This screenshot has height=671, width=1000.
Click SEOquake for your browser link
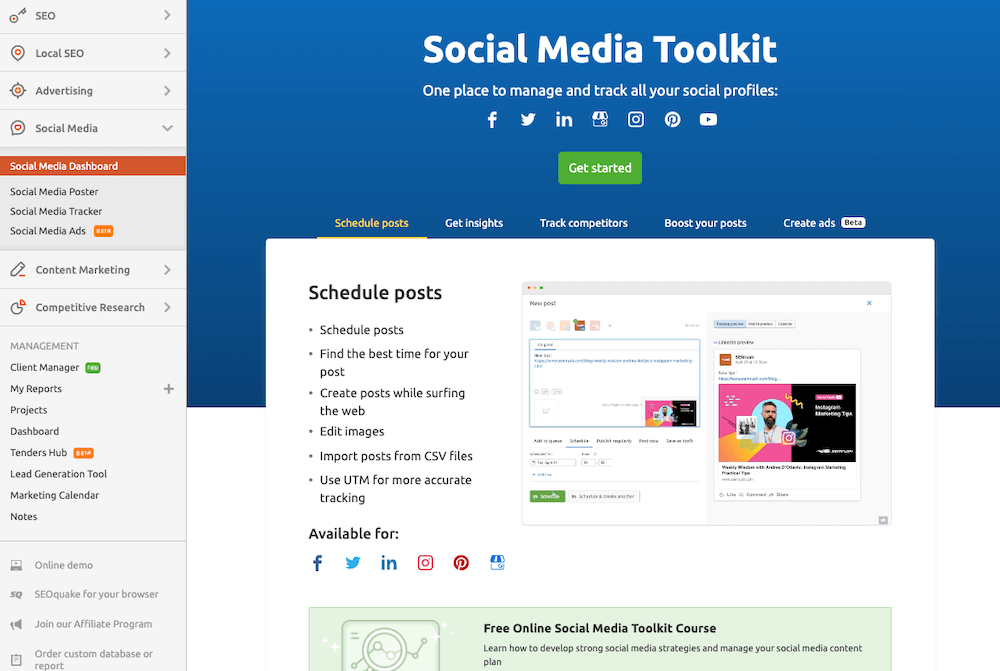96,594
